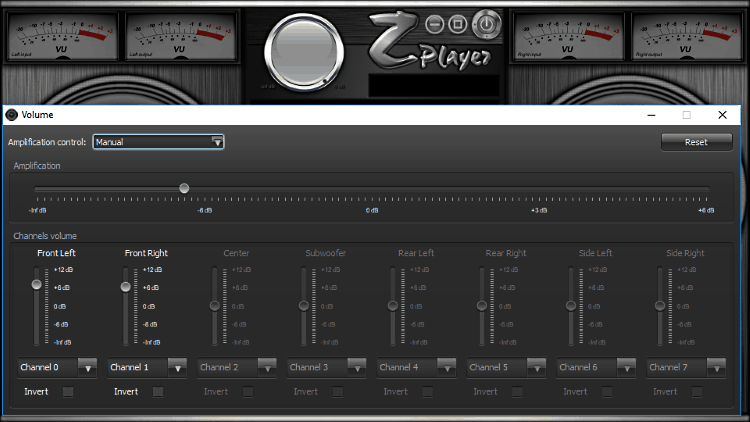Open the Channel 5 dropdown
This screenshot has height=422, width=750.
507,367
